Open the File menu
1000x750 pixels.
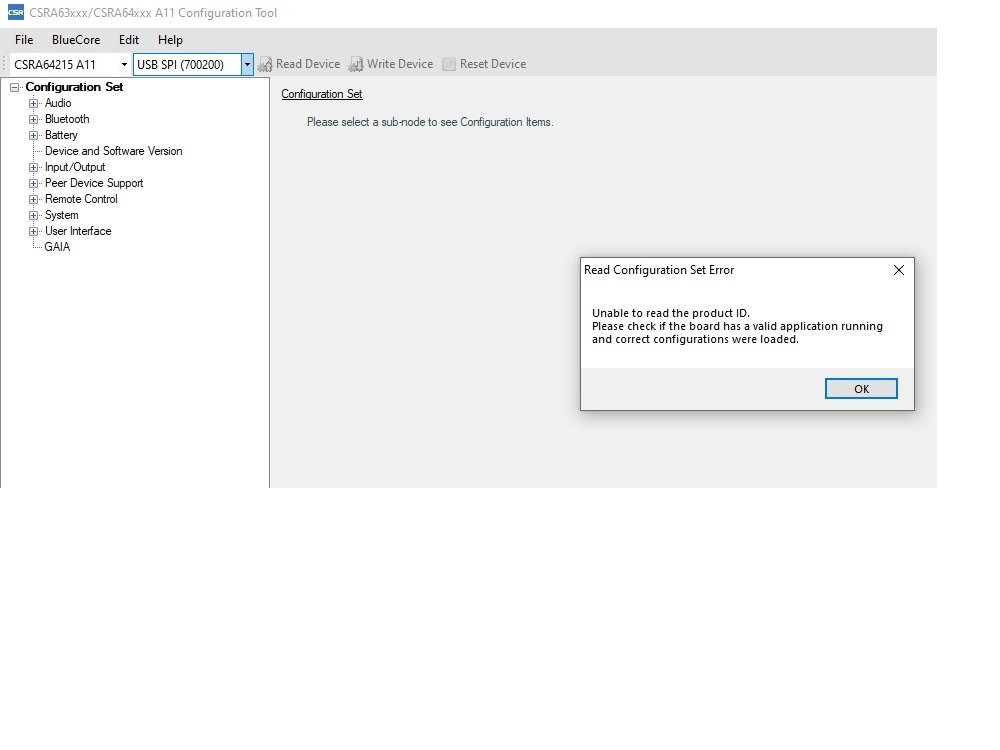(x=24, y=40)
